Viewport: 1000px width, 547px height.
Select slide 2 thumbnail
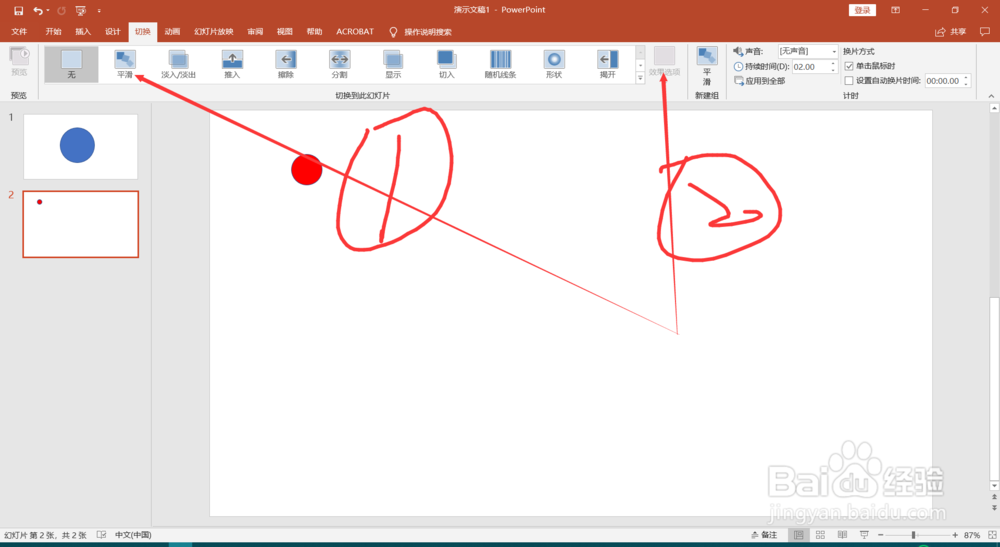pos(80,224)
